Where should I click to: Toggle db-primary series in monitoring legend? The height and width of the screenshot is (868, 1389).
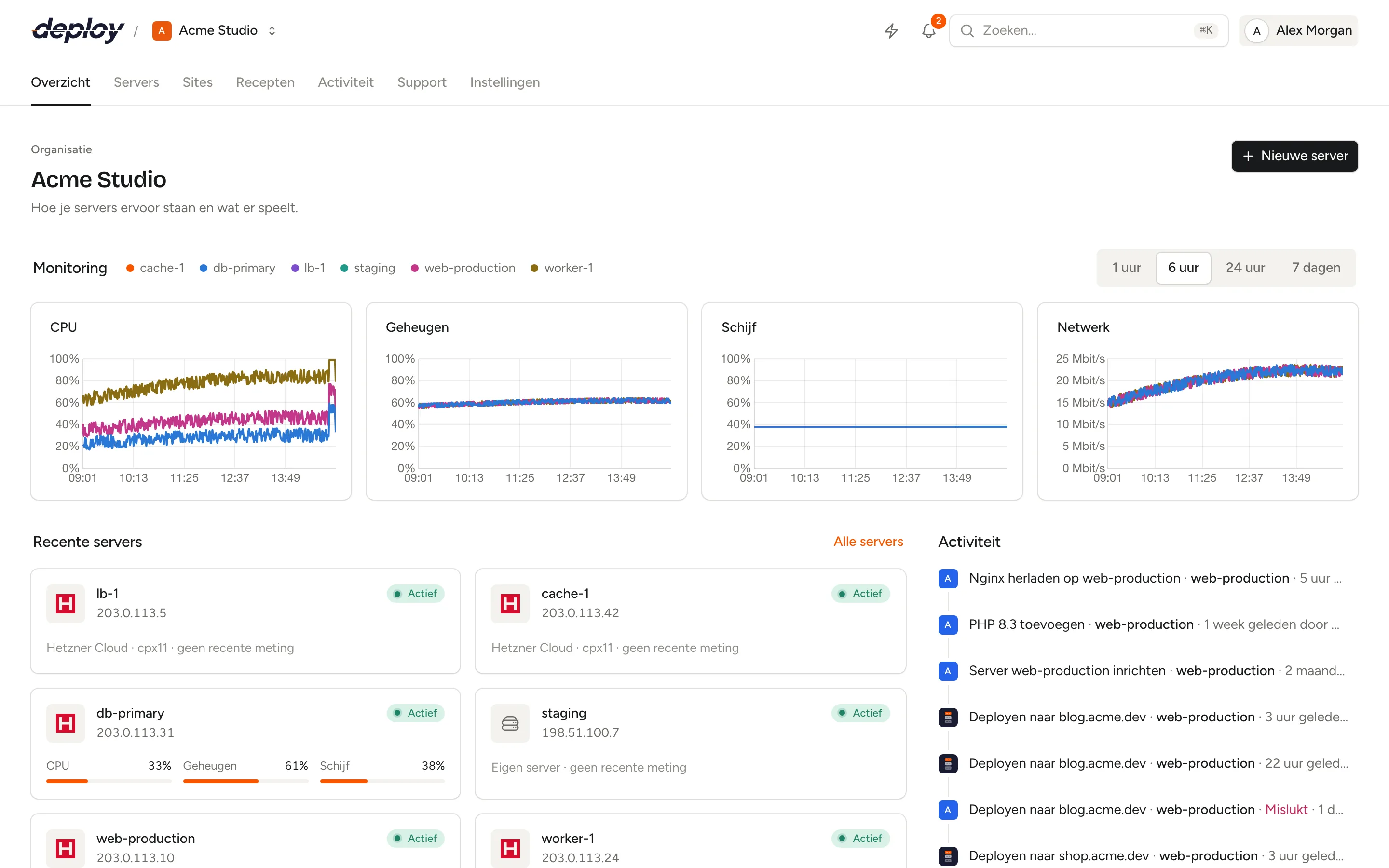(237, 268)
